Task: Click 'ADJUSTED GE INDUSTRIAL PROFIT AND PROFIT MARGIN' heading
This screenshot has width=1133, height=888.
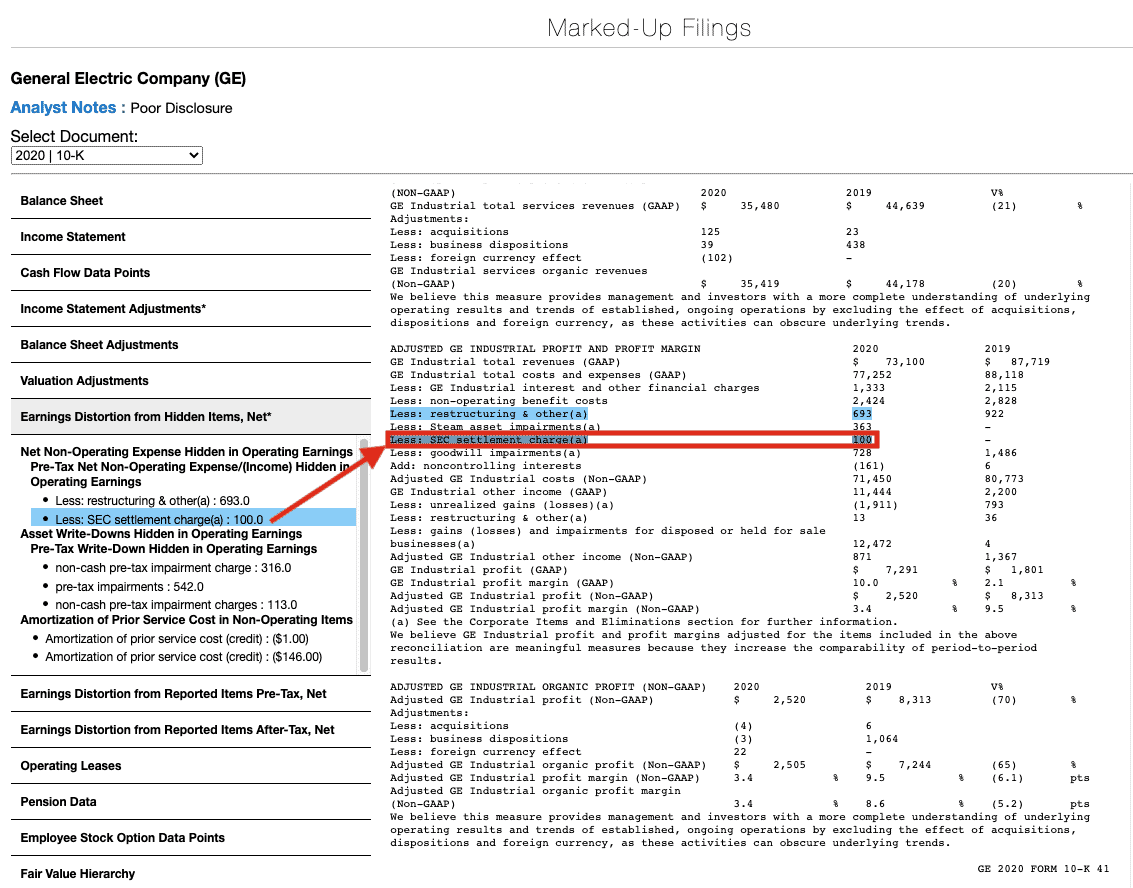Action: pos(545,349)
